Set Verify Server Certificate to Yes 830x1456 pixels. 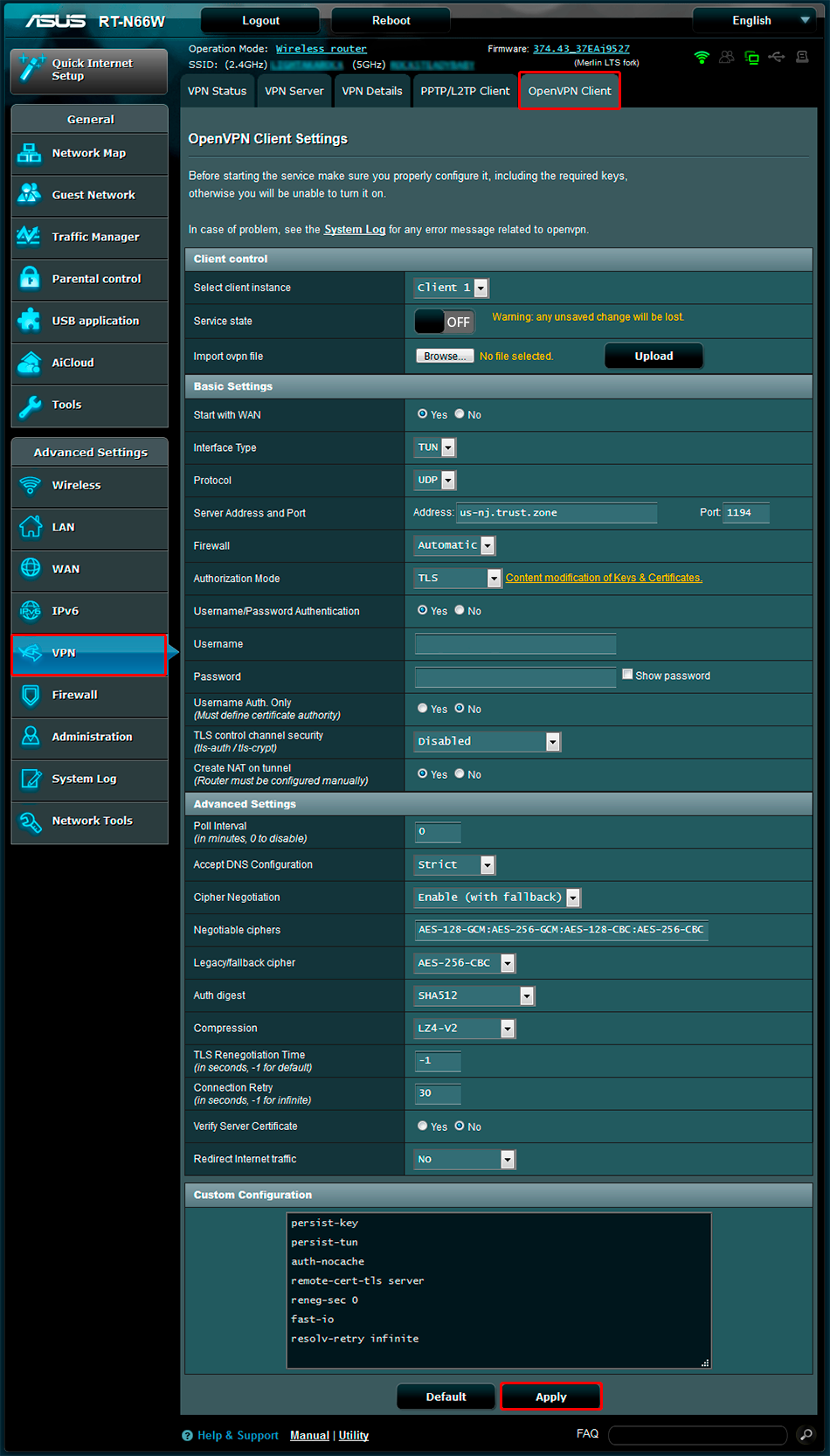[423, 1127]
